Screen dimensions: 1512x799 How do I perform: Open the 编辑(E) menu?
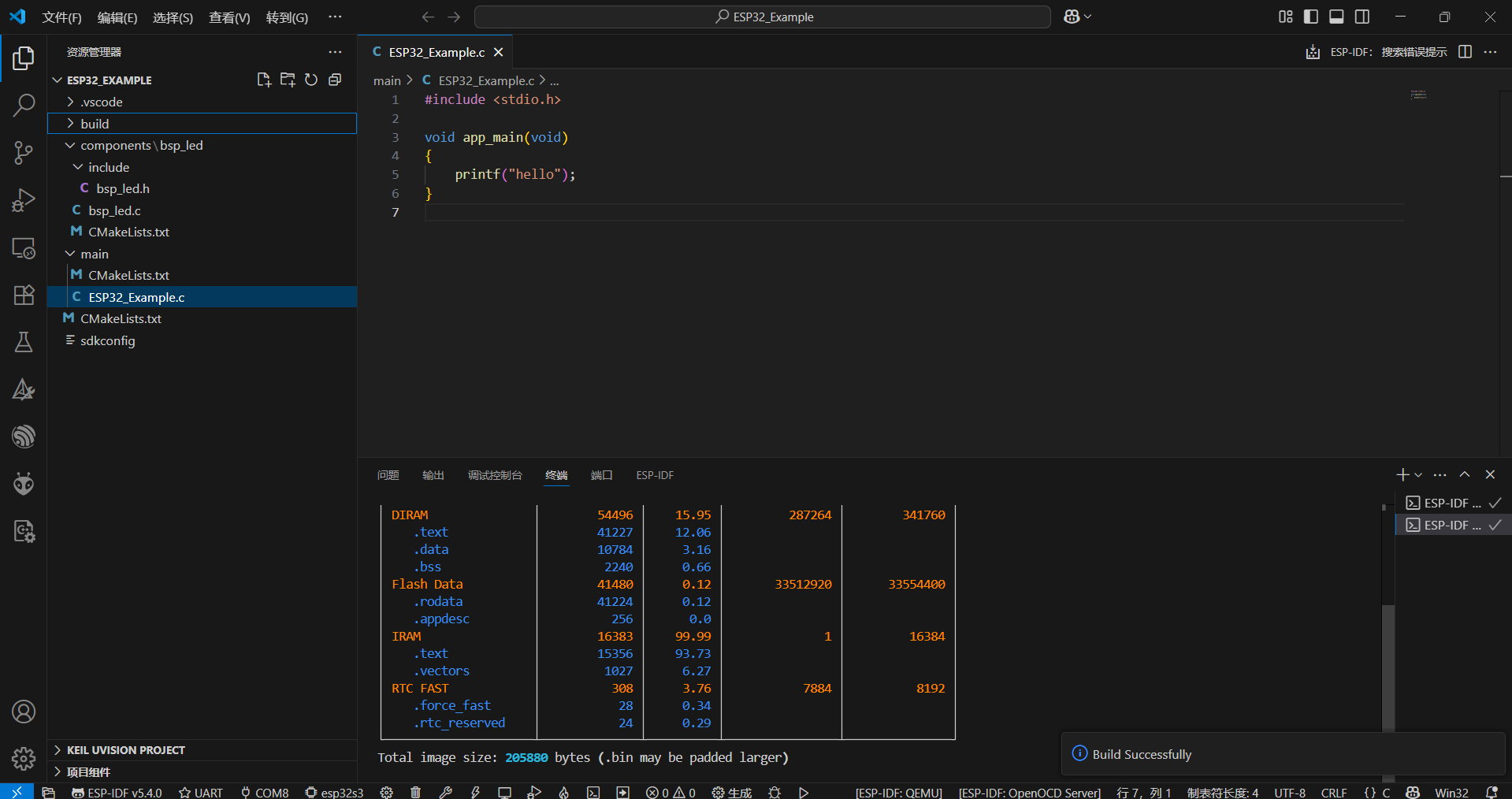click(117, 17)
